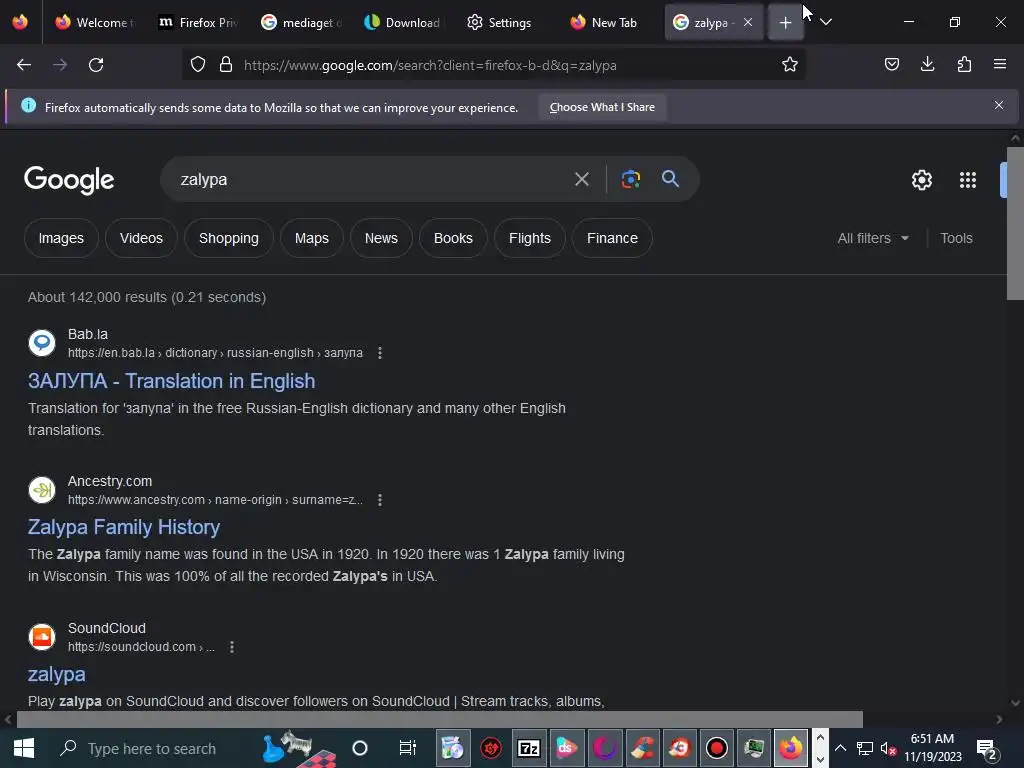Dismiss the Firefox data notification bar
Screen dimensions: 1024x768
pos(999,105)
